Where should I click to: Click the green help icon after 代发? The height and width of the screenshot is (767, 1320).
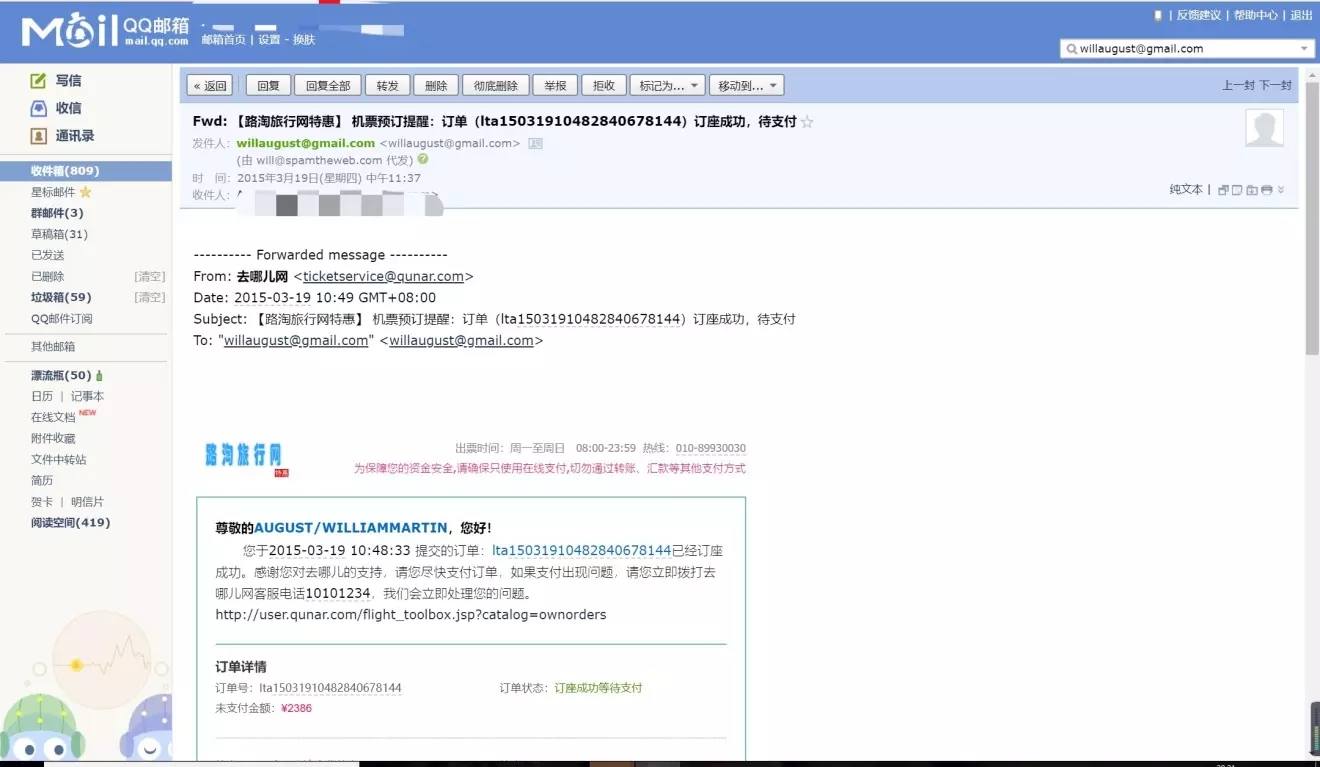click(423, 159)
